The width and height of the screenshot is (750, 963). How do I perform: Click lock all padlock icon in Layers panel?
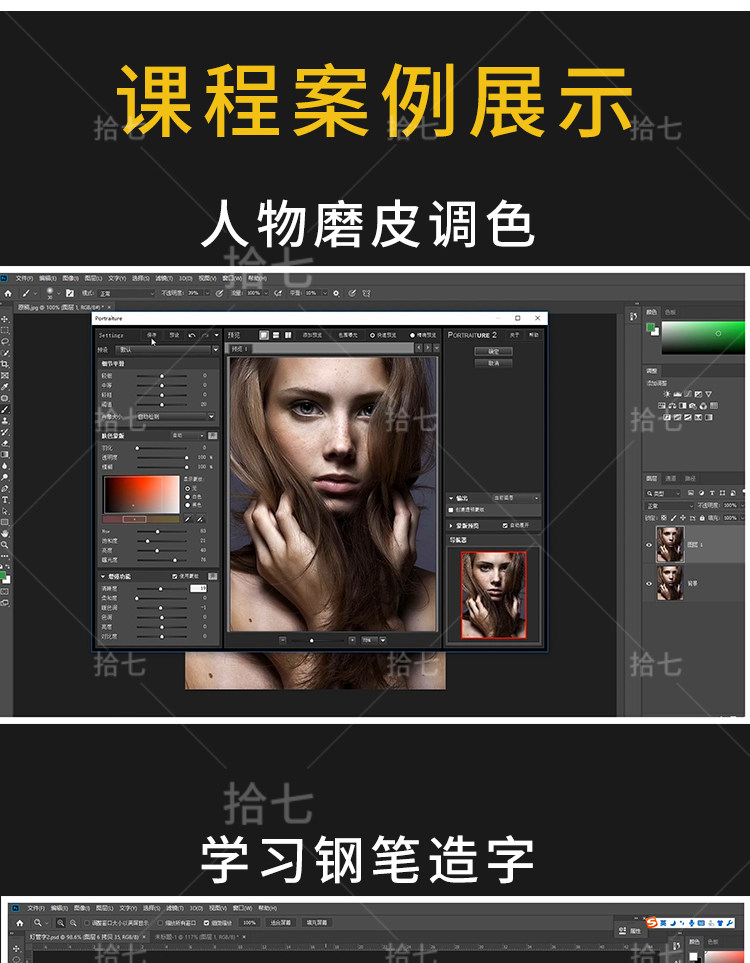point(702,518)
